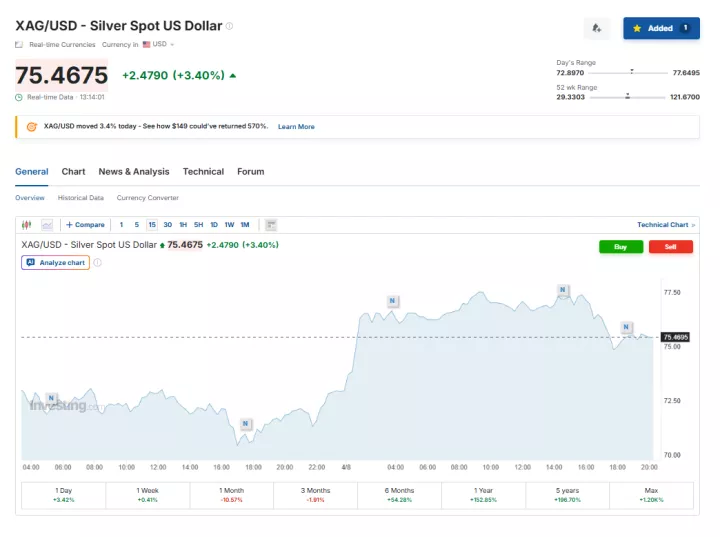The image size is (720, 537).
Task: Toggle the Added watchlist star button
Action: [x=660, y=28]
